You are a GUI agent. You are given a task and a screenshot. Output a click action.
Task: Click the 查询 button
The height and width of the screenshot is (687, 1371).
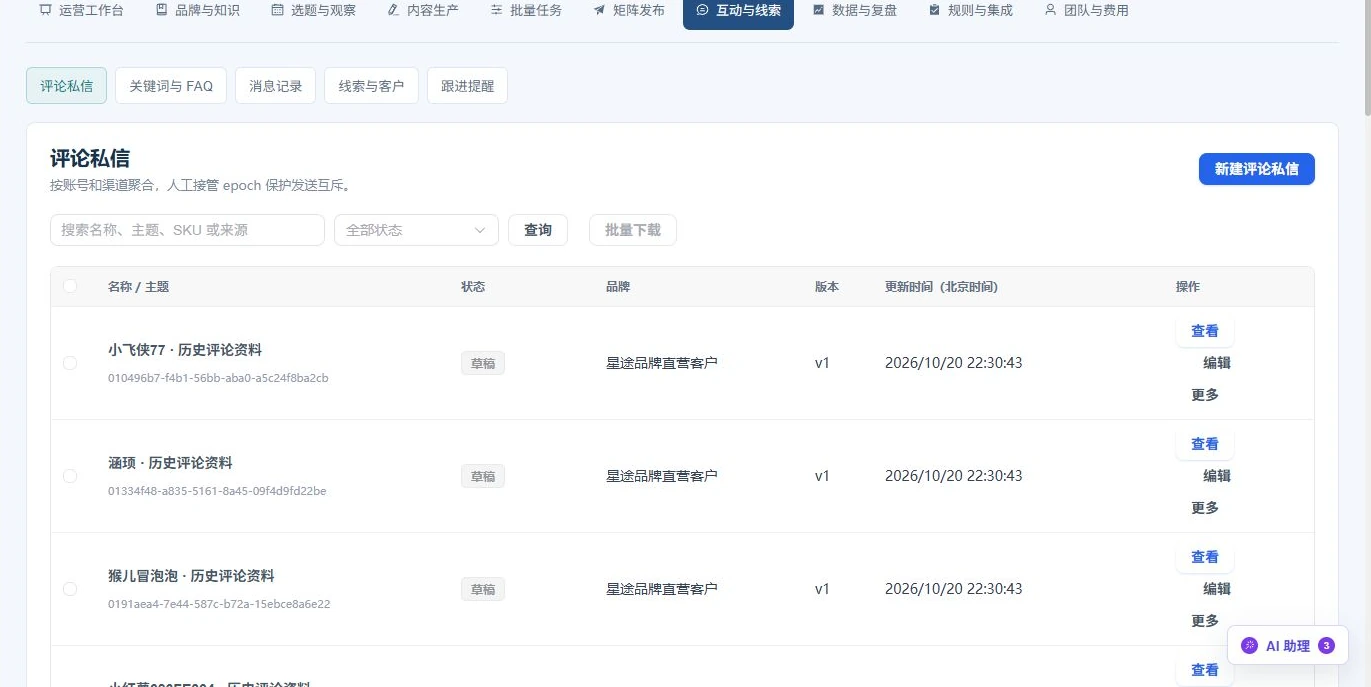(x=538, y=230)
